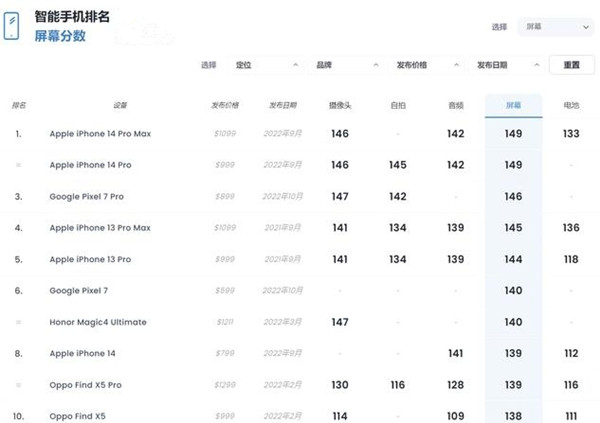Switch to the 自拍 selfie score column
This screenshot has width=600, height=423.
point(398,105)
